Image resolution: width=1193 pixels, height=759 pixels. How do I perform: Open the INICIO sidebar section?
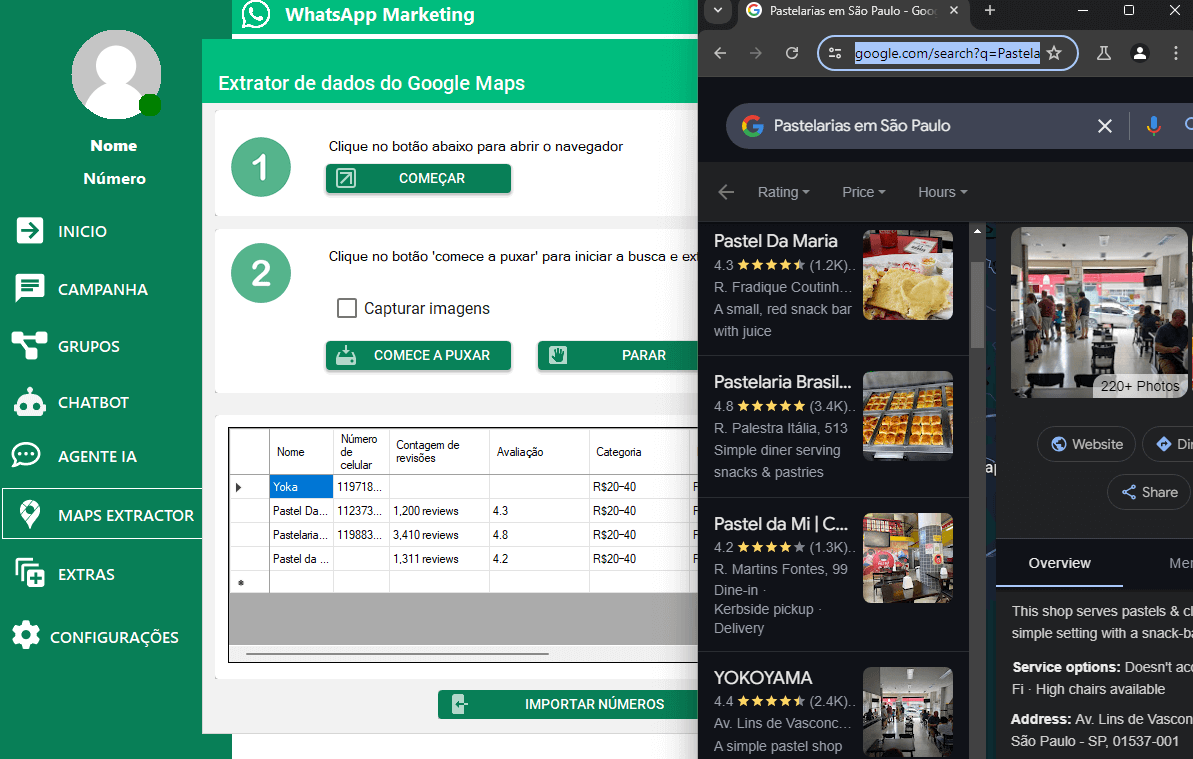point(62,230)
